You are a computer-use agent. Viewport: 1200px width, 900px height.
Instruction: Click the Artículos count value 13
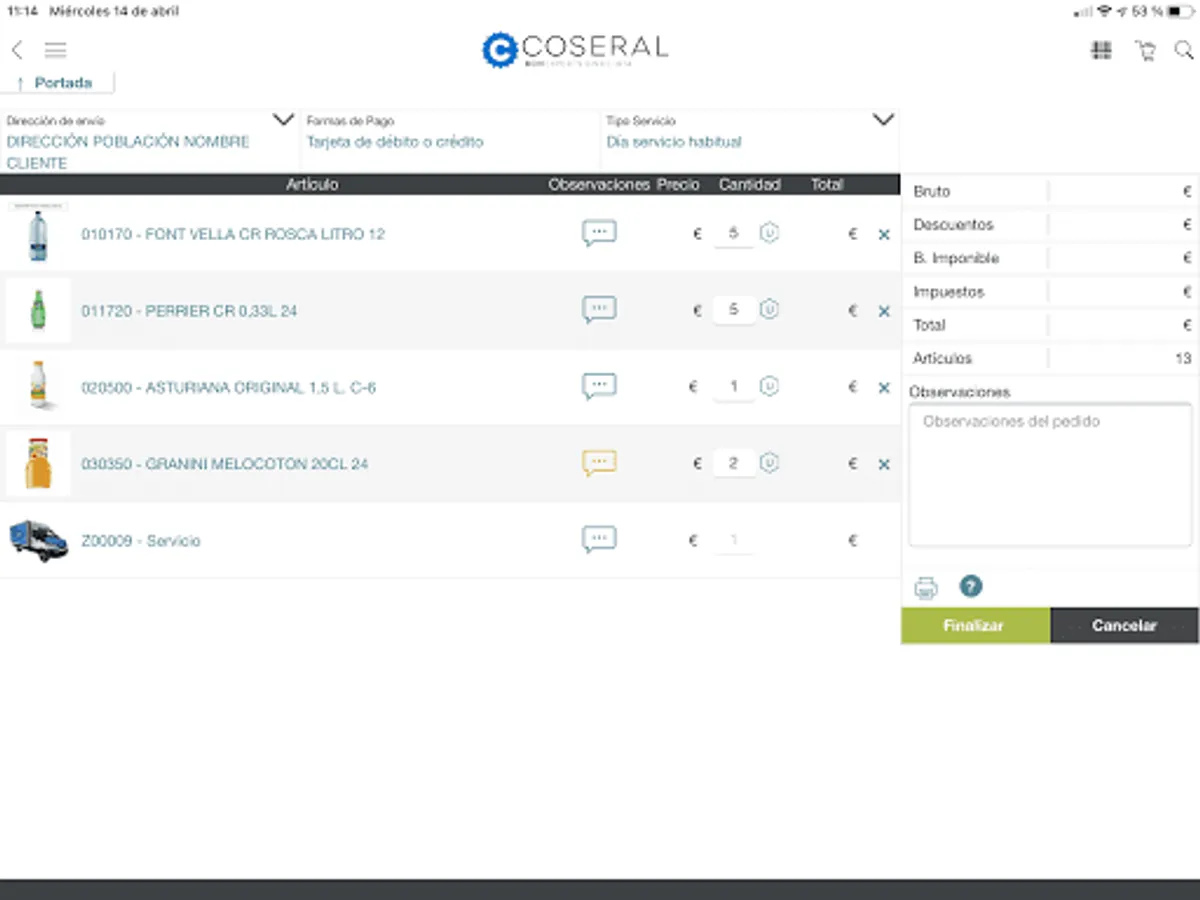[x=1184, y=358]
